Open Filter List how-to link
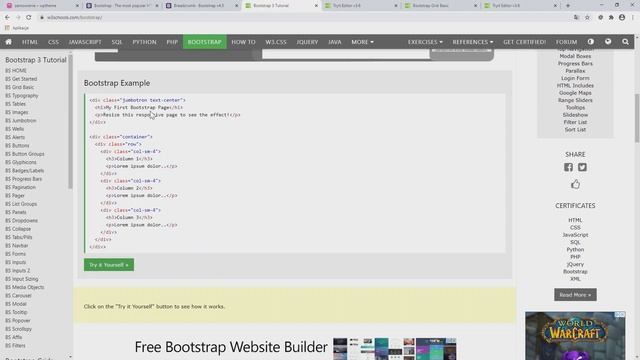The width and height of the screenshot is (640, 360). tap(575, 122)
